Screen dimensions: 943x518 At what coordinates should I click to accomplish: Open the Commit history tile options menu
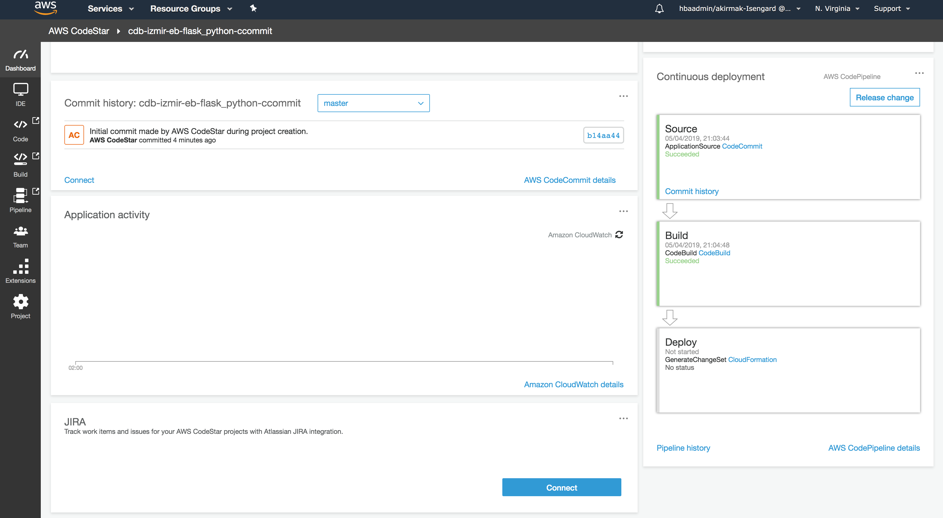[624, 96]
